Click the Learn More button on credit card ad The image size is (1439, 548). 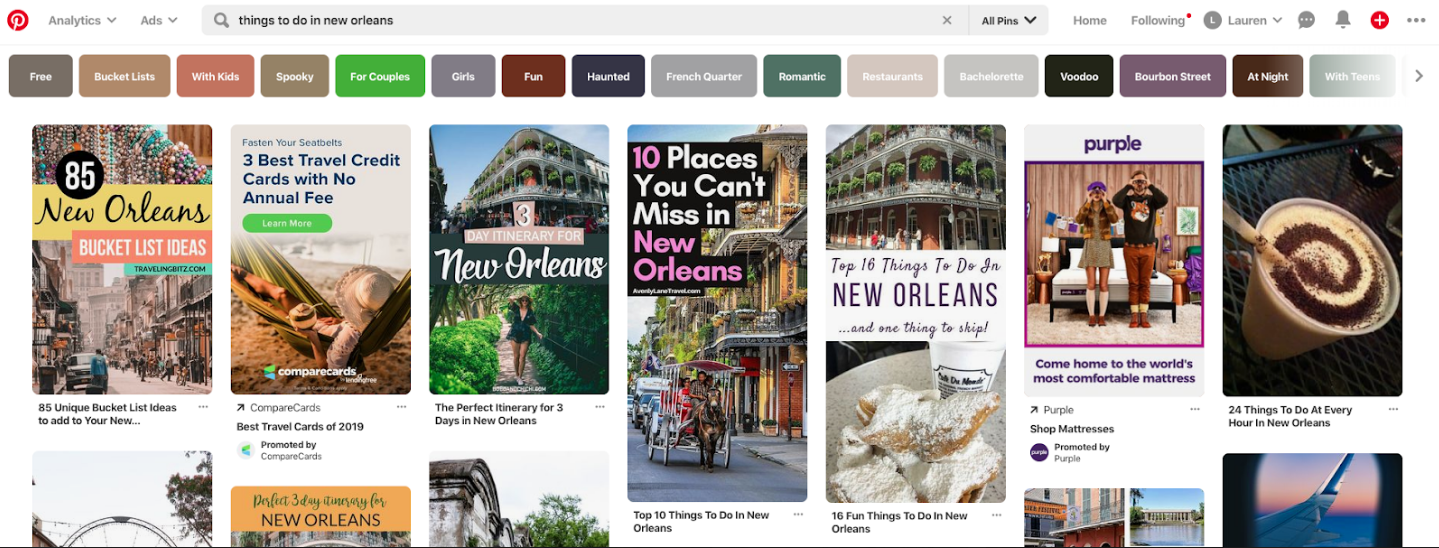[287, 224]
